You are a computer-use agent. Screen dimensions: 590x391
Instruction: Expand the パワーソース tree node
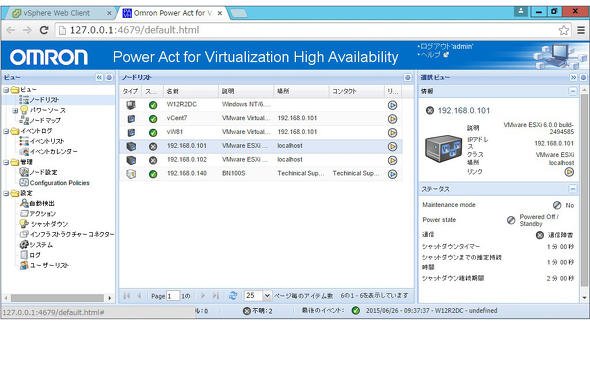click(15, 111)
